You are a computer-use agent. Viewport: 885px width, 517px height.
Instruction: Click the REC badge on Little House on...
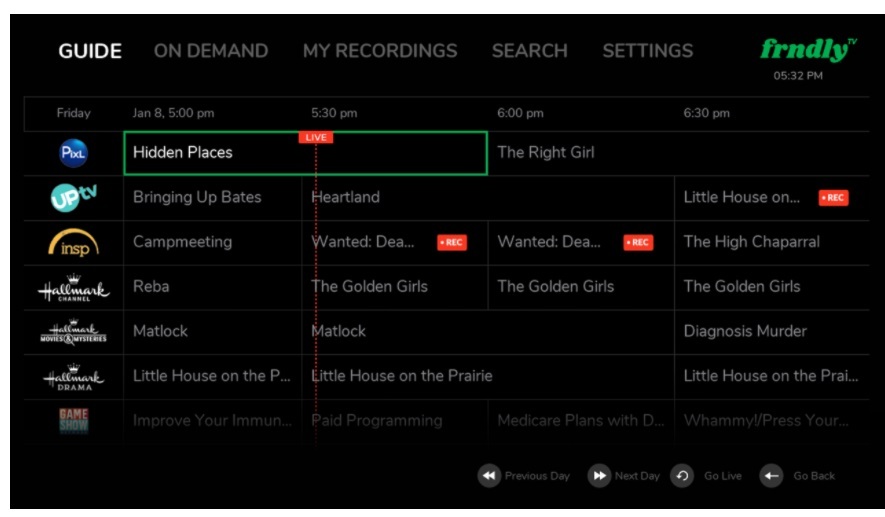pyautogui.click(x=833, y=198)
